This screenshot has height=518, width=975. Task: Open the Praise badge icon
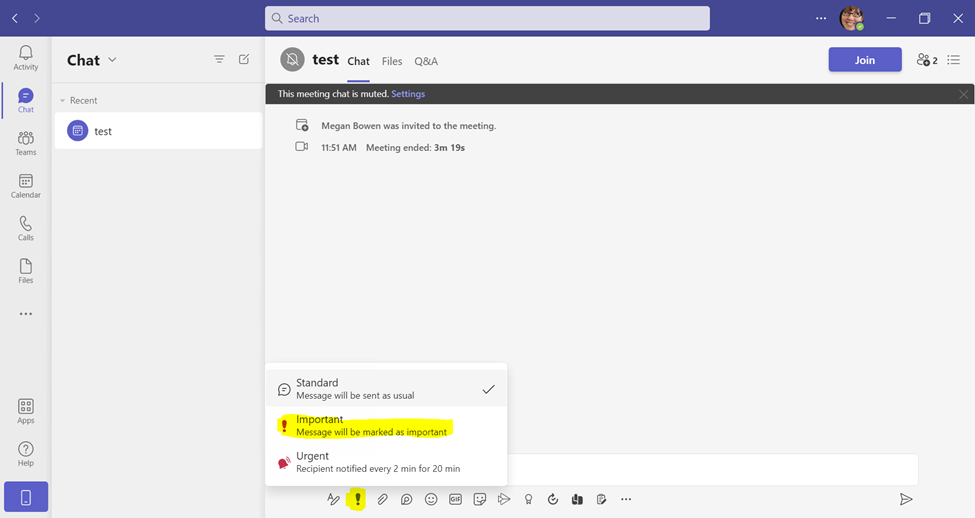(529, 499)
